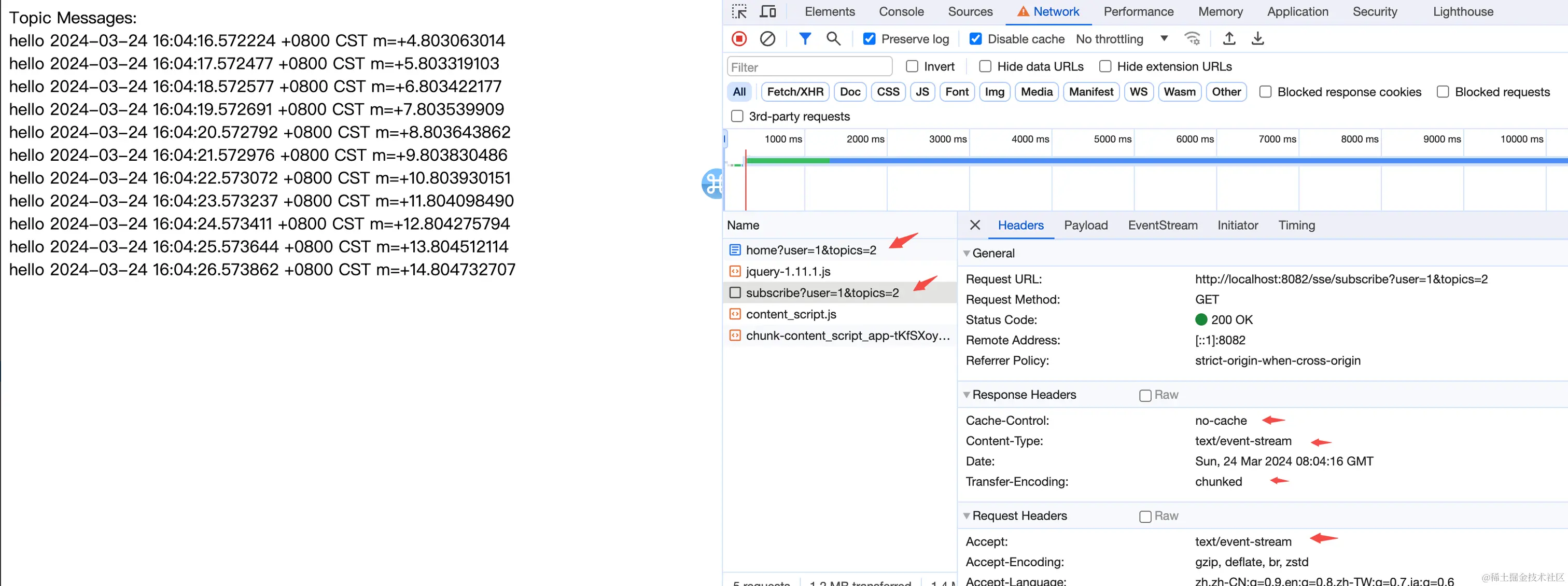1568x586 pixels.
Task: Click the import HAR upload icon
Action: pos(1229,39)
